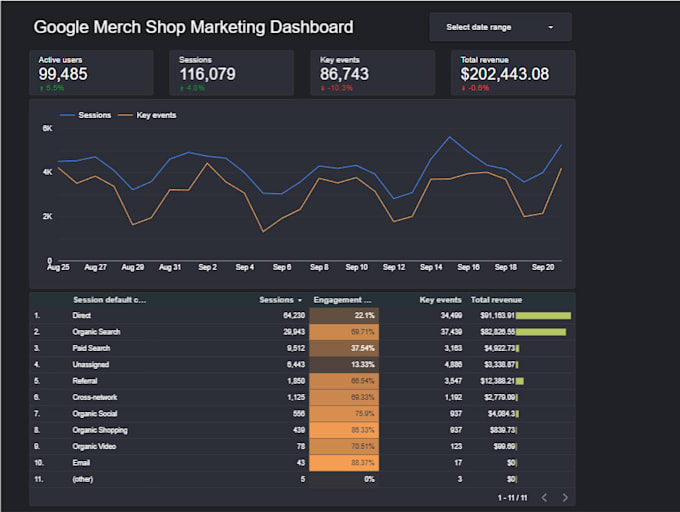Toggle Key events series in chart legend
The height and width of the screenshot is (512, 680).
coord(147,115)
